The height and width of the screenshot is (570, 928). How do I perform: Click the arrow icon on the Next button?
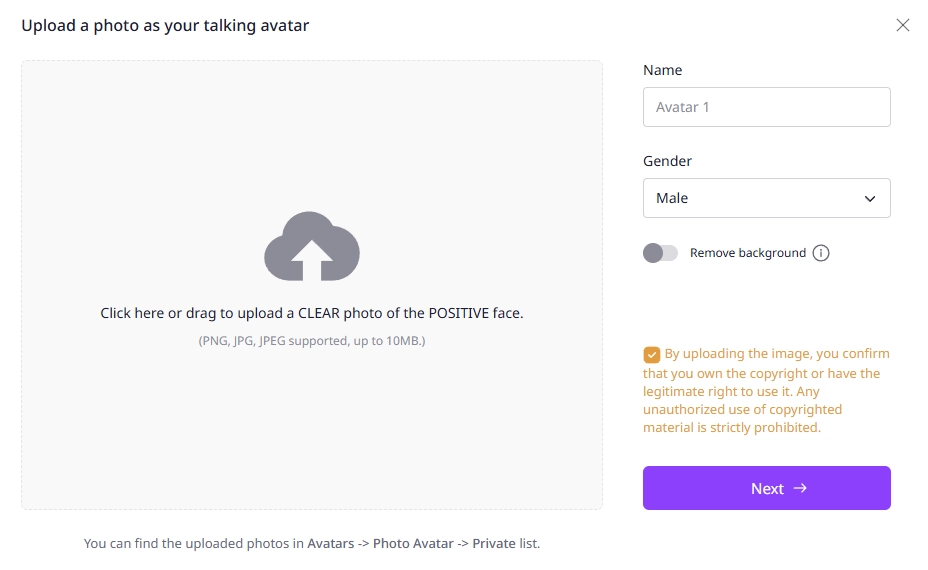800,488
